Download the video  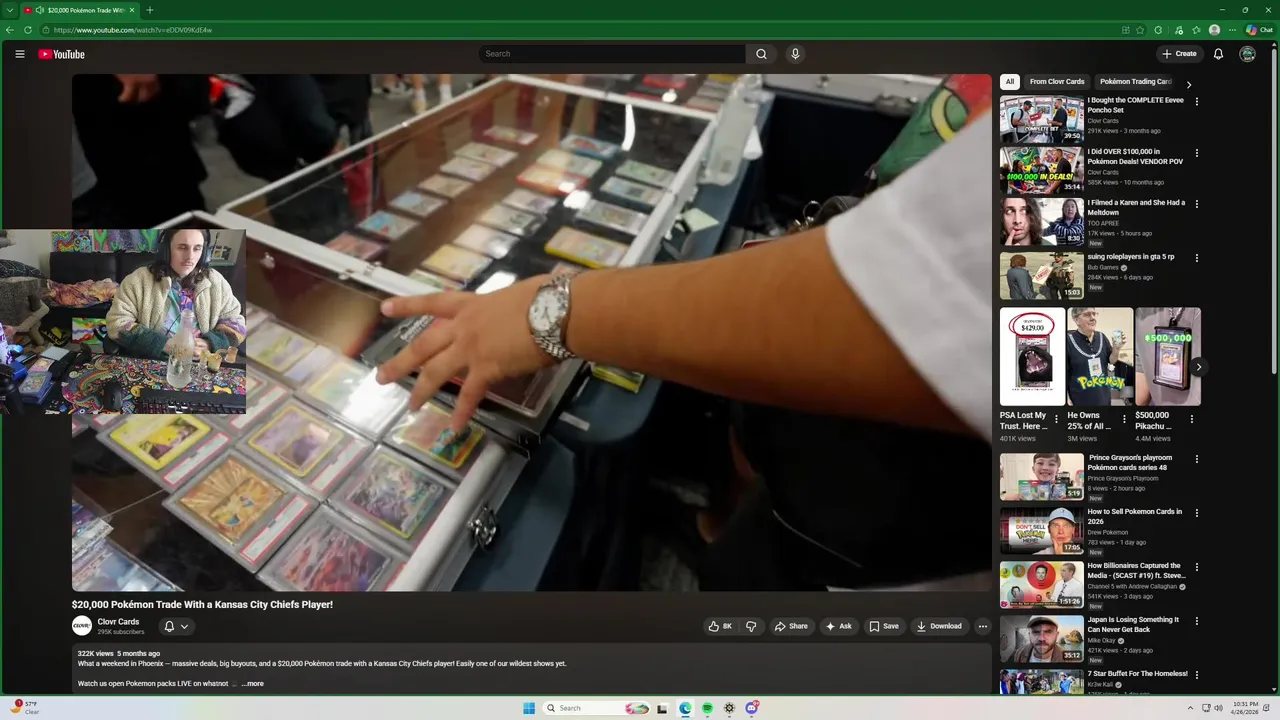coord(939,626)
